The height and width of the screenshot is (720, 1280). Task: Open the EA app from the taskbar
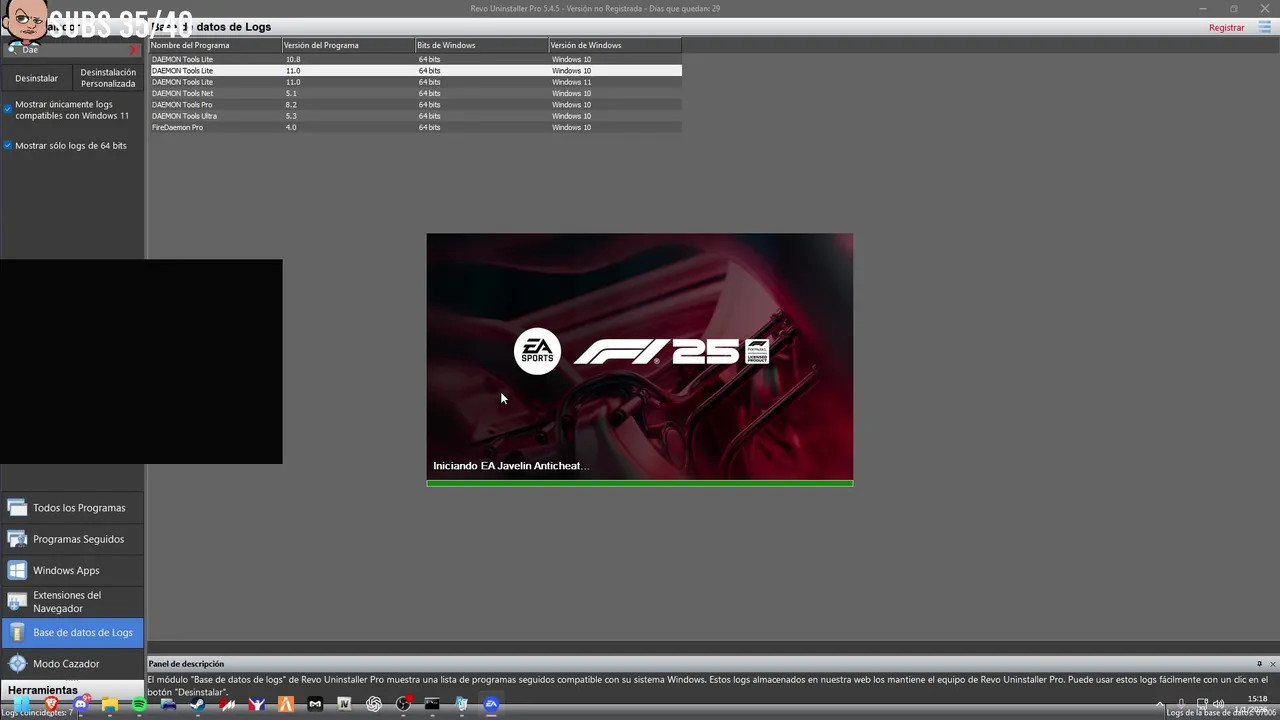tap(491, 704)
